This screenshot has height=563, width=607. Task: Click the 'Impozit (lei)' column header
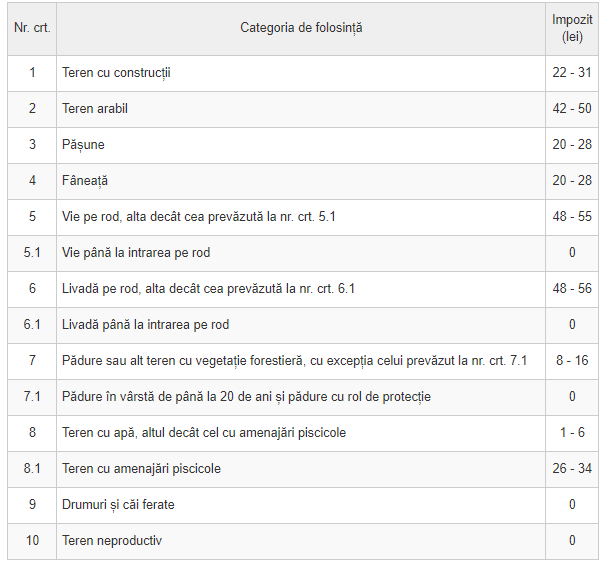point(572,28)
